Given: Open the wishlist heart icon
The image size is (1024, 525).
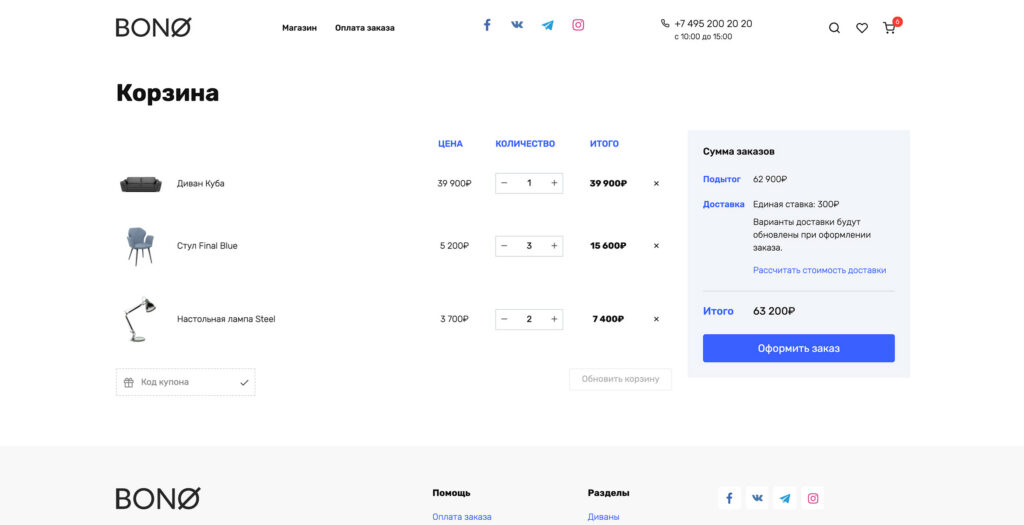Looking at the screenshot, I should pyautogui.click(x=862, y=28).
